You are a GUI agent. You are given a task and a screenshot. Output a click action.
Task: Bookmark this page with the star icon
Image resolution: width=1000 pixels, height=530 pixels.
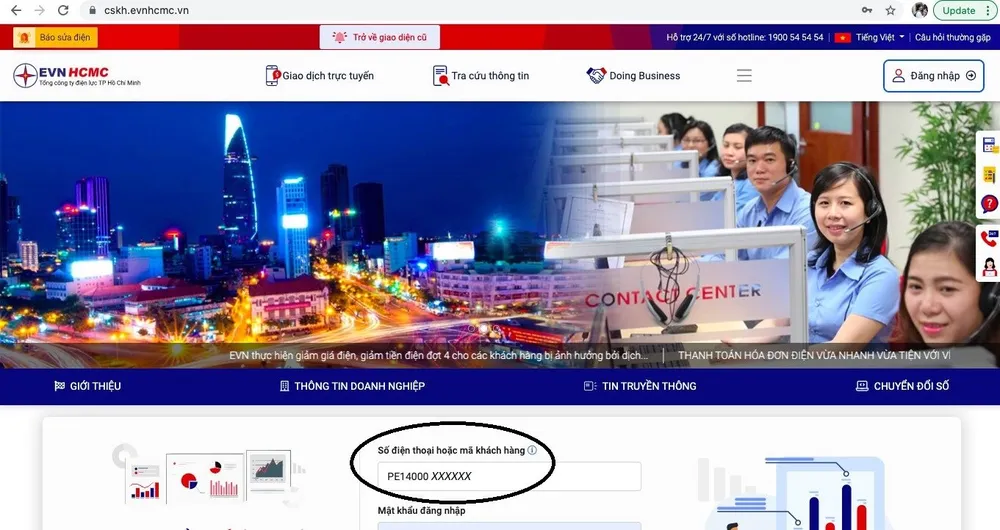point(890,10)
